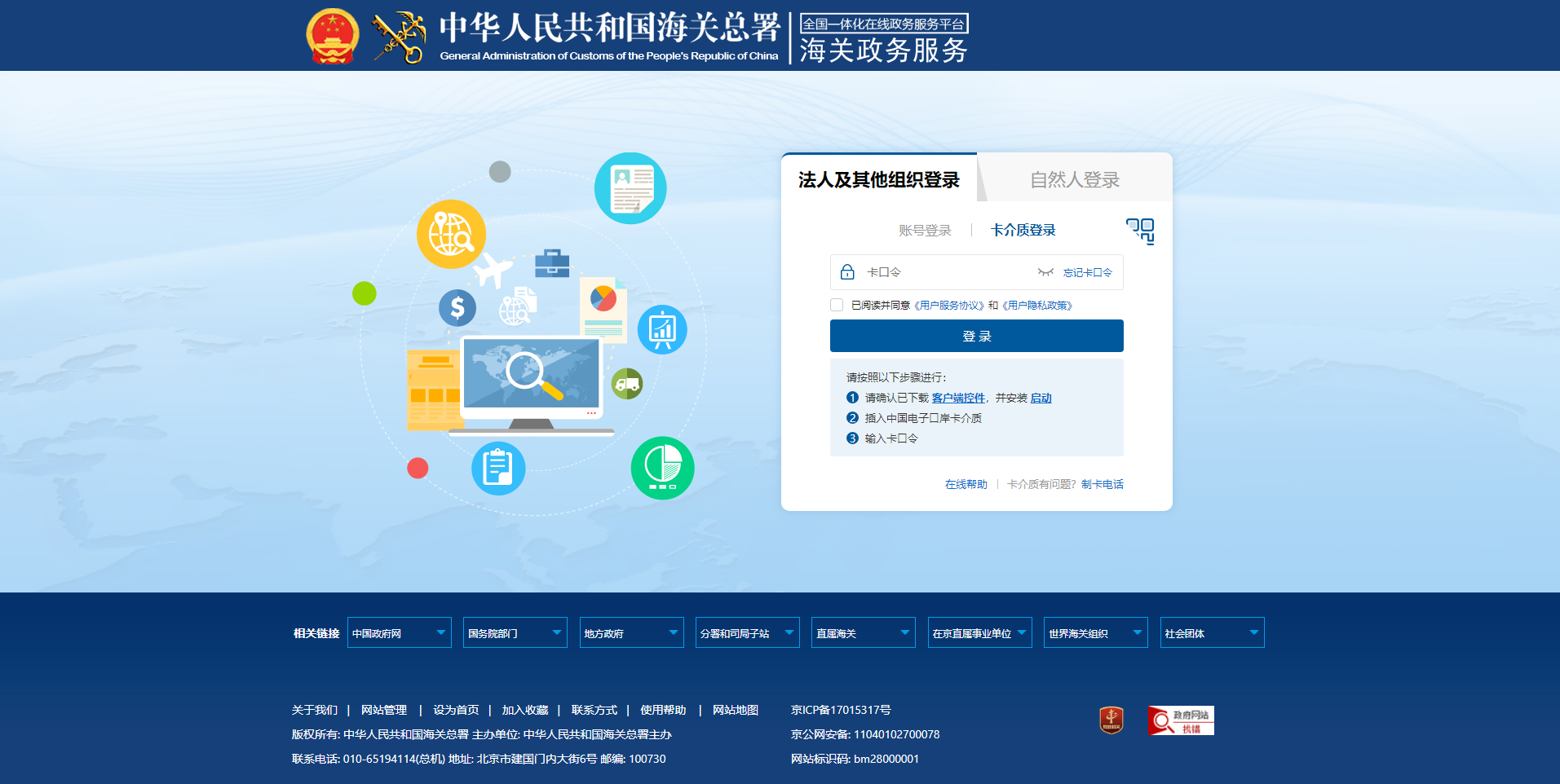Click the QR code login icon
The image size is (1560, 784).
tap(1140, 231)
